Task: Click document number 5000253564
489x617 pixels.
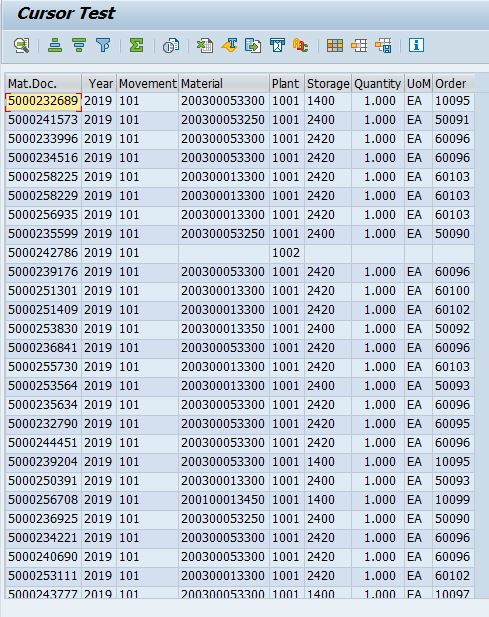Action: click(43, 386)
